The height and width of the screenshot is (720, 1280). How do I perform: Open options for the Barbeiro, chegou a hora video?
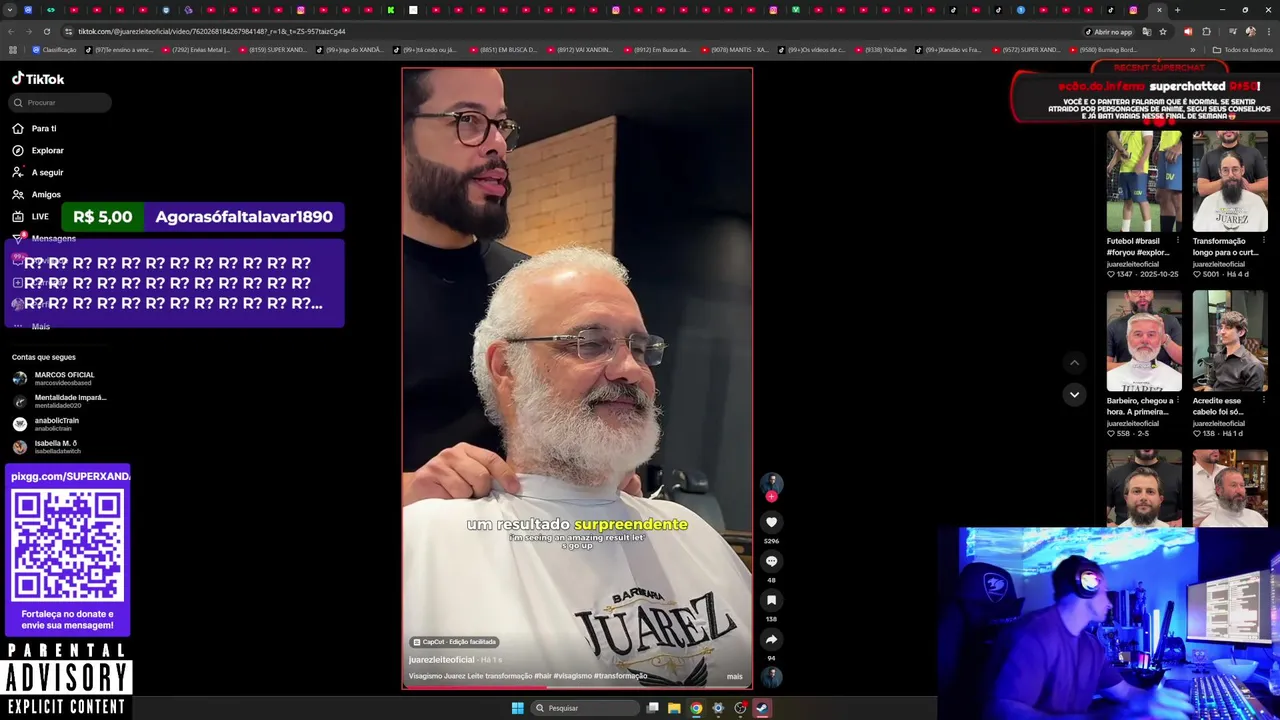point(1177,401)
